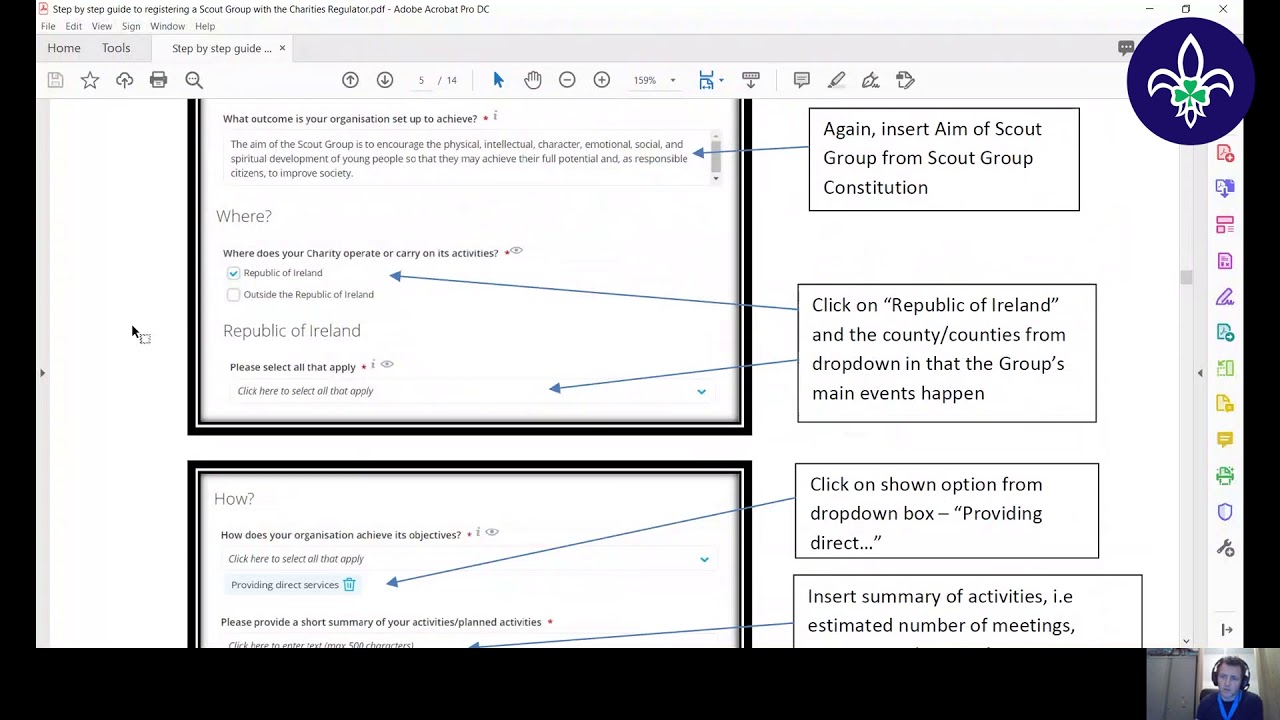The height and width of the screenshot is (720, 1280).
Task: Expand the left navigation pane
Action: pyautogui.click(x=42, y=373)
